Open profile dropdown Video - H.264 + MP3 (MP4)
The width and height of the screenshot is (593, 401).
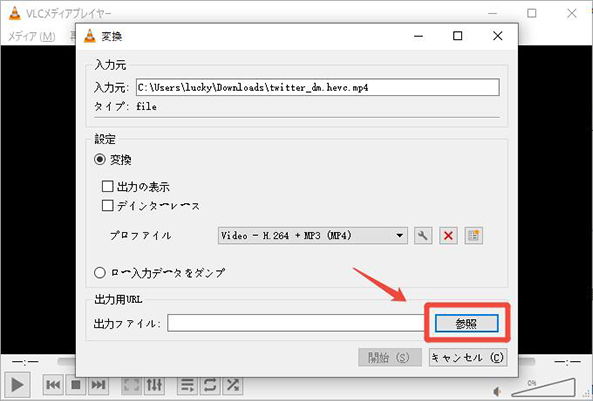(x=312, y=236)
